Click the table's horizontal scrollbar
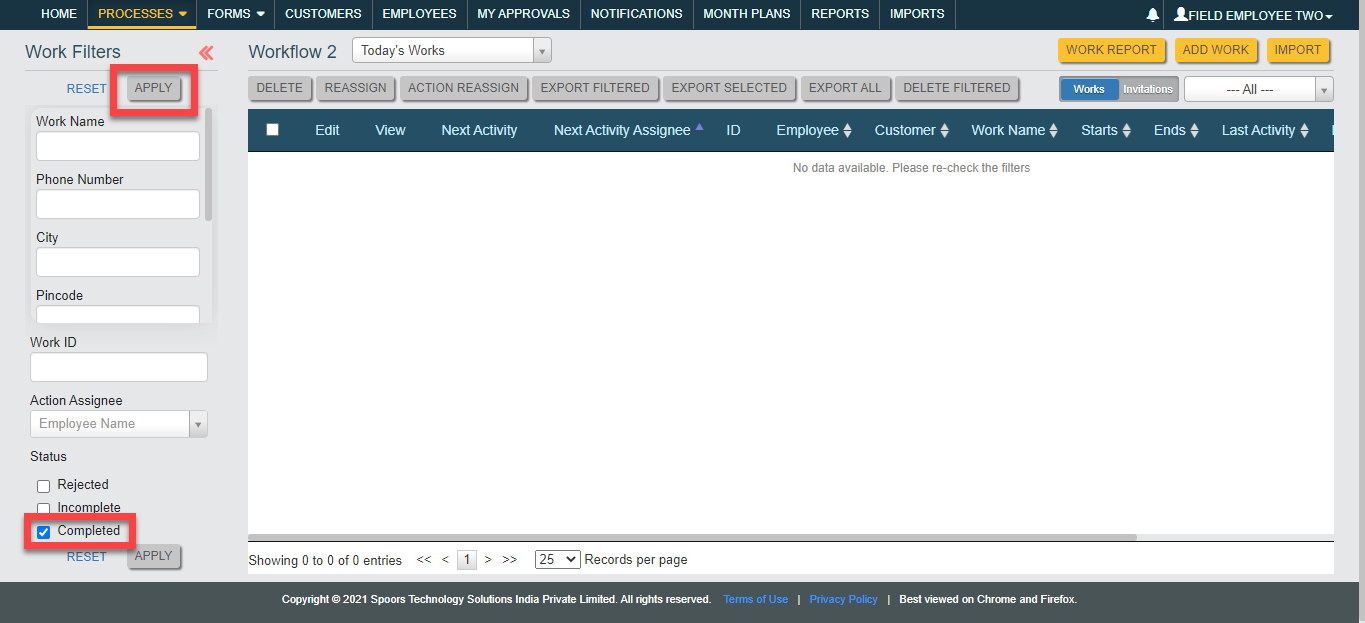The height and width of the screenshot is (623, 1365). (692, 537)
